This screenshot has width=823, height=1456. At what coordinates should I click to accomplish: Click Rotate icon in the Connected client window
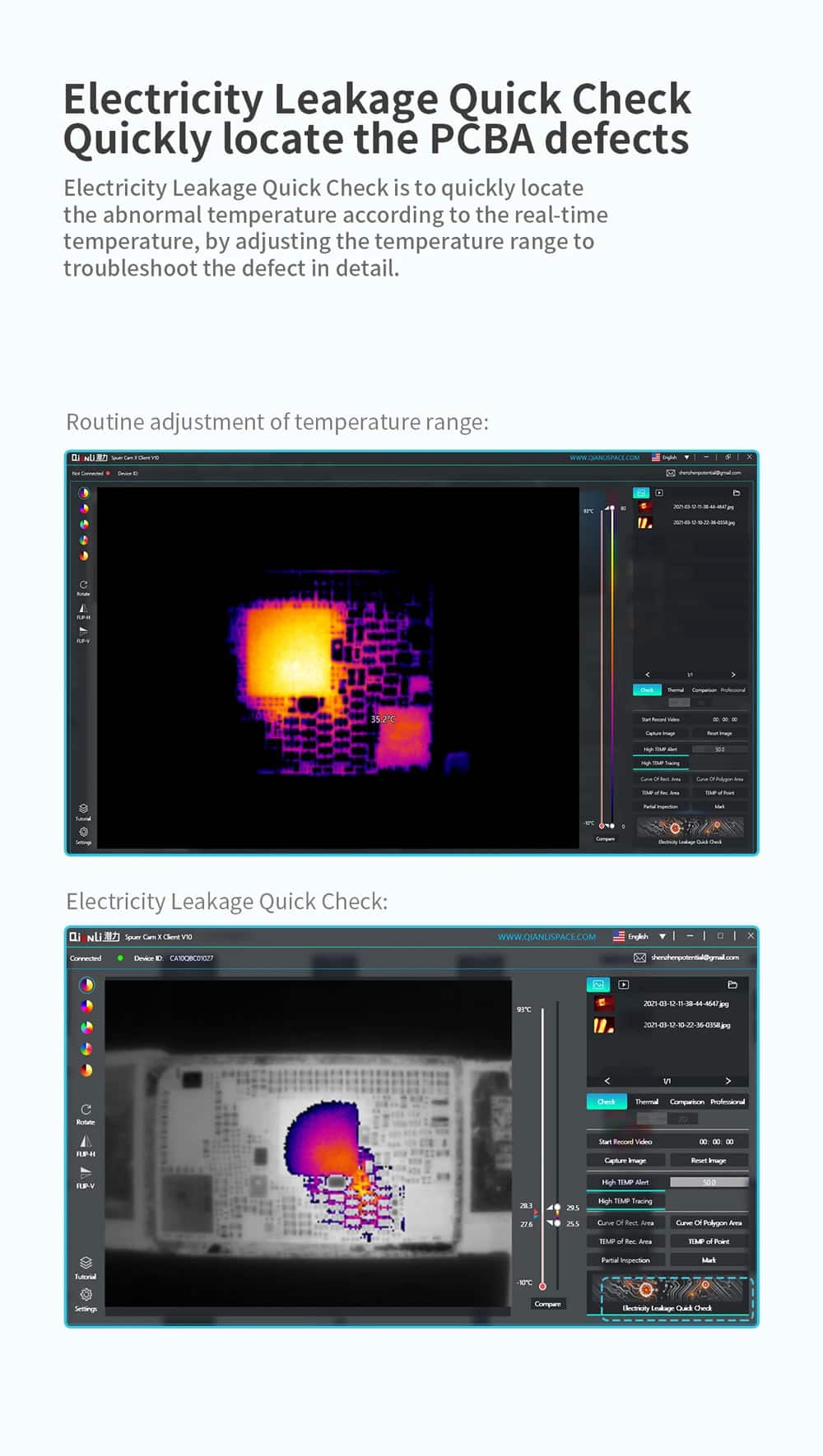86,1110
